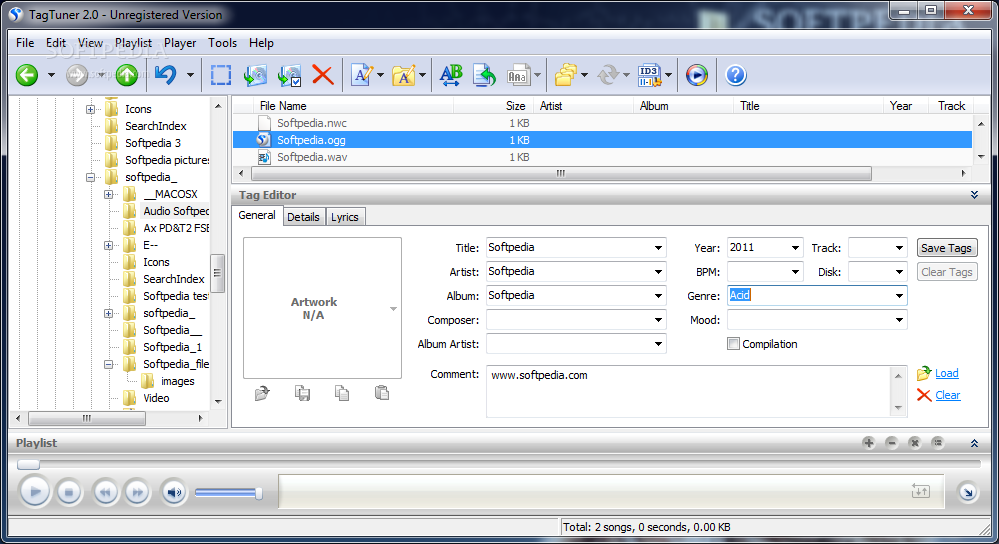Open the artwork options dropdown arrow
This screenshot has width=999, height=544.
[x=393, y=309]
